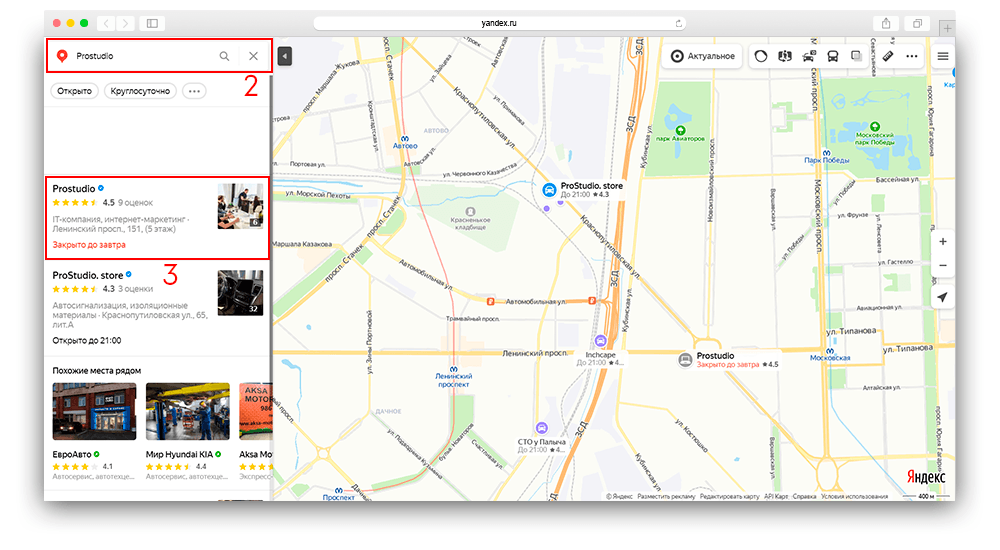Screen dimensions: 1000x550
Task: Open Редактировать карту footer link
Action: 730,496
